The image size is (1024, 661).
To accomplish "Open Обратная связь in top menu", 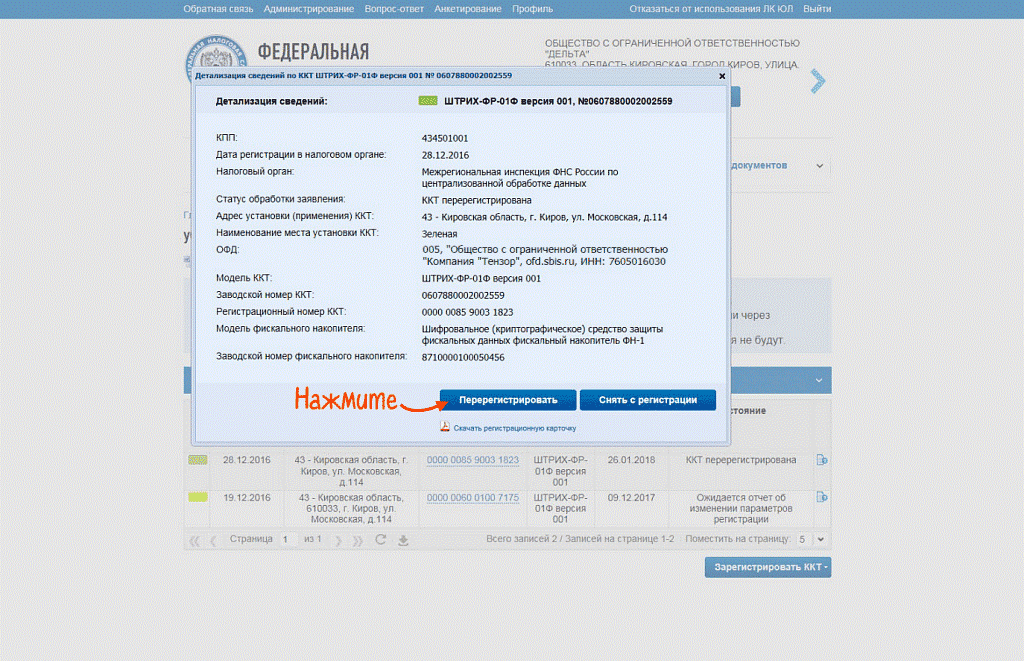I will pos(219,8).
